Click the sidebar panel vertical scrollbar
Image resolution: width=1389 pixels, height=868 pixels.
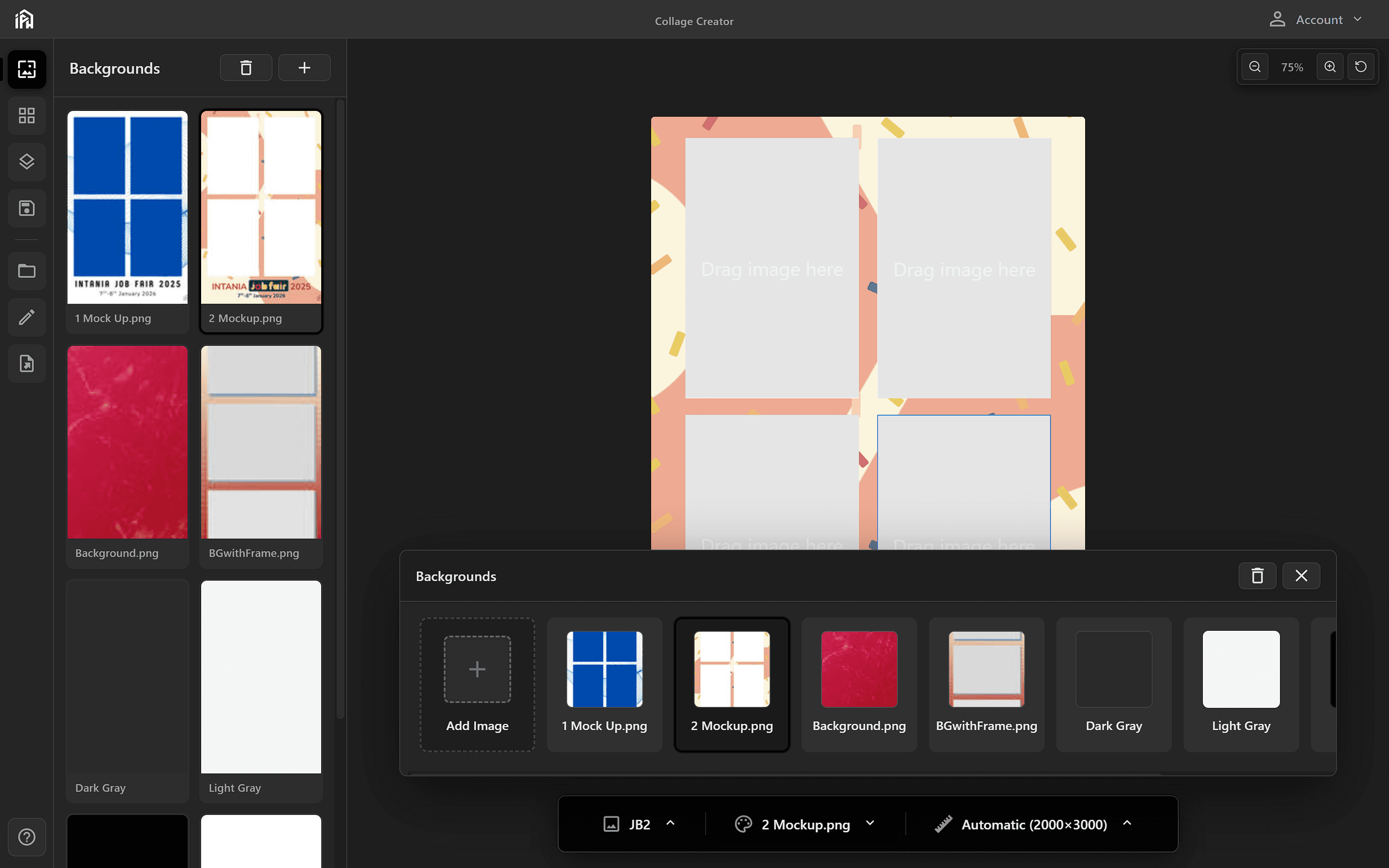point(340,409)
